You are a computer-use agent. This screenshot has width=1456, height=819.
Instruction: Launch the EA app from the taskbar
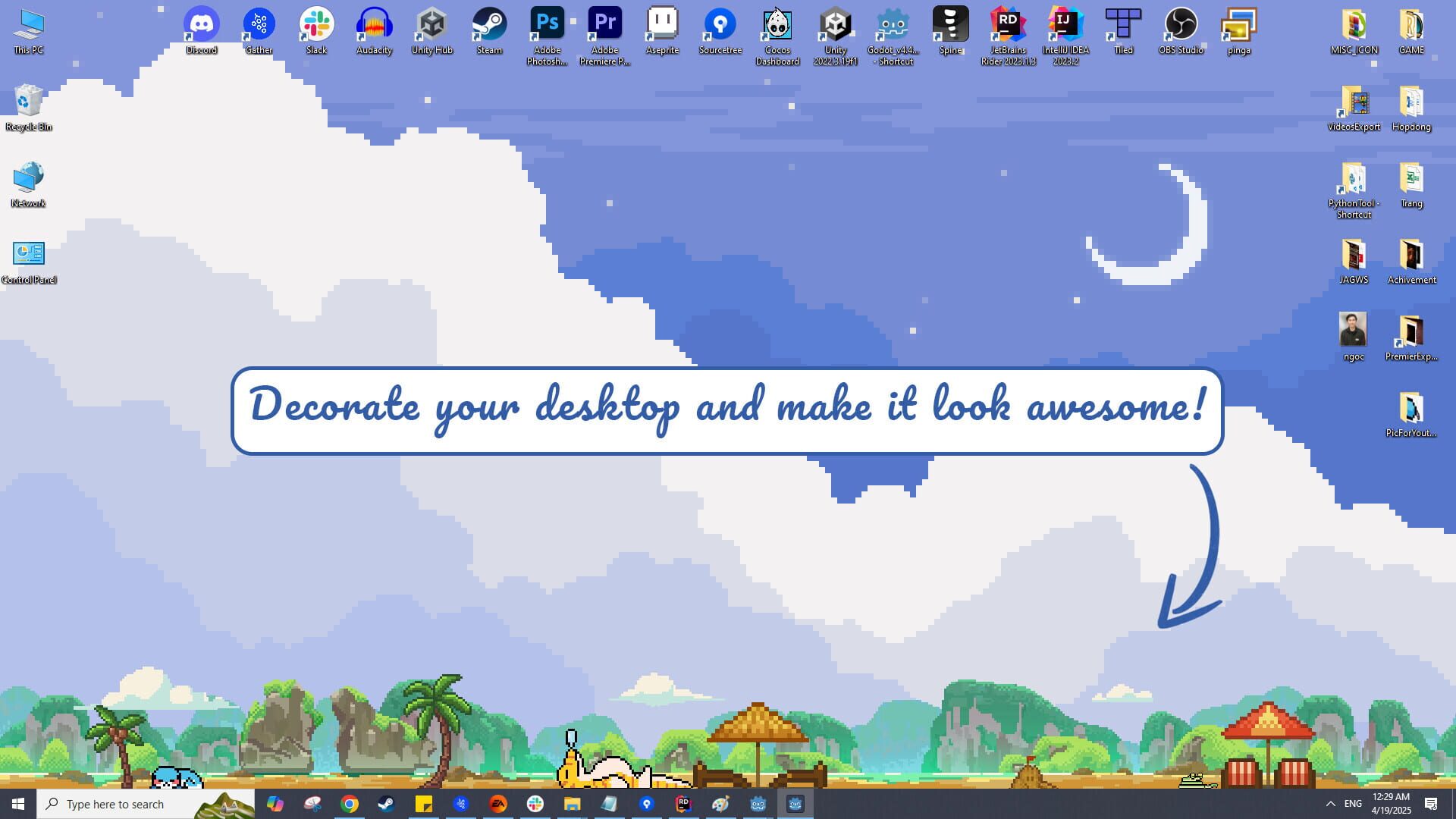click(x=498, y=804)
